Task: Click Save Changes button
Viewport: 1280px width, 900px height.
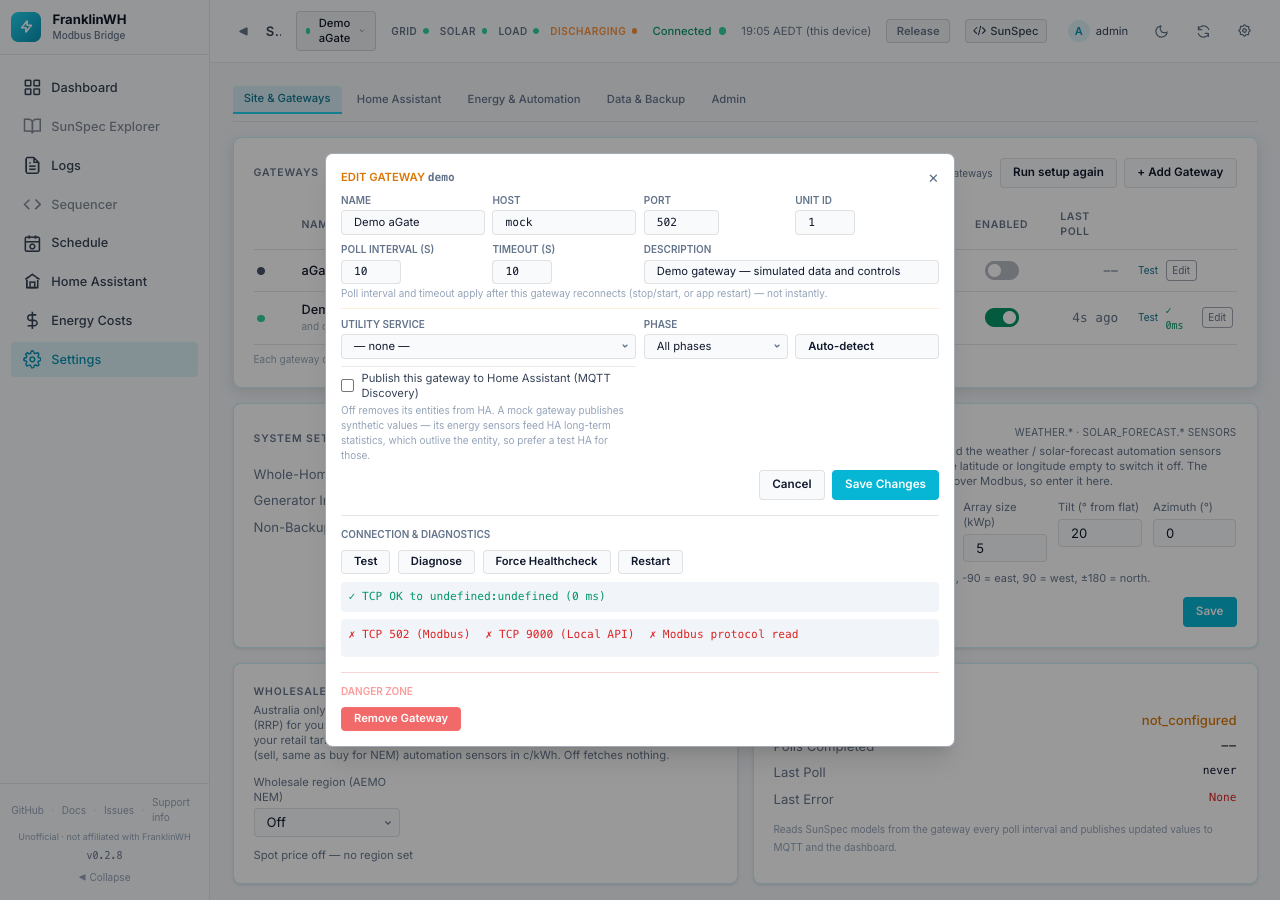Action: [x=885, y=484]
